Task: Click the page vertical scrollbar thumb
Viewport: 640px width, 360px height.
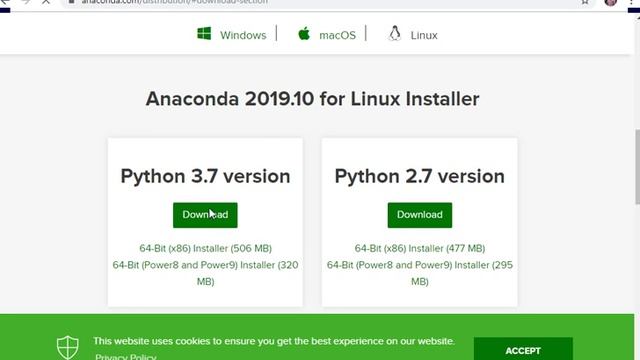Action: point(637,167)
